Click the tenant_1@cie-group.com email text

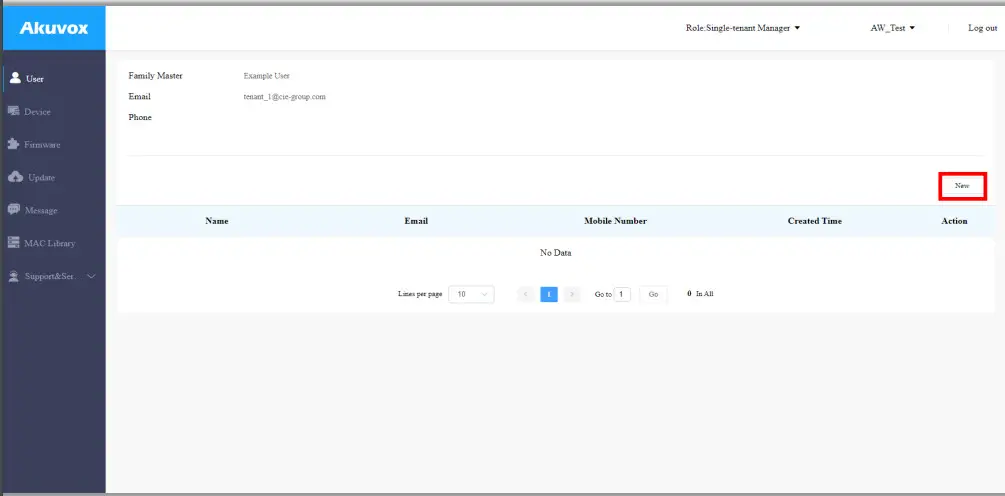point(285,97)
